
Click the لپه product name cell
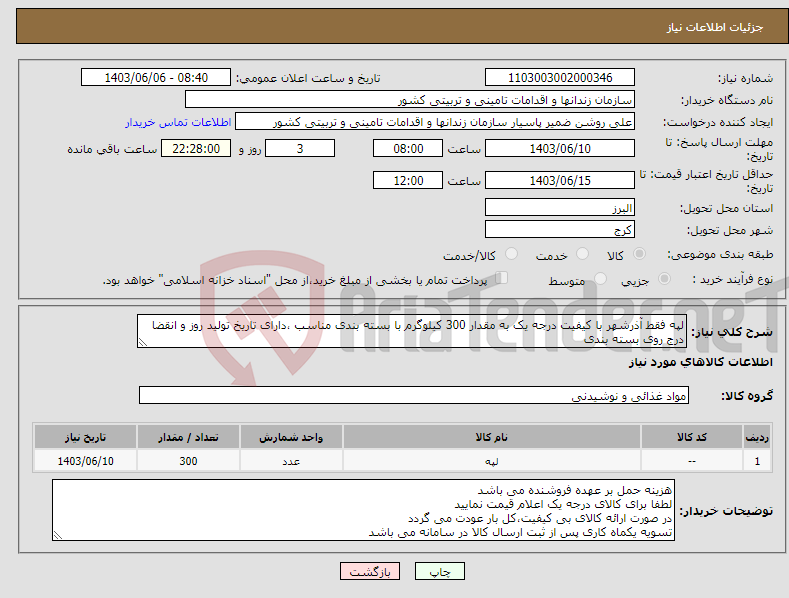(492, 461)
